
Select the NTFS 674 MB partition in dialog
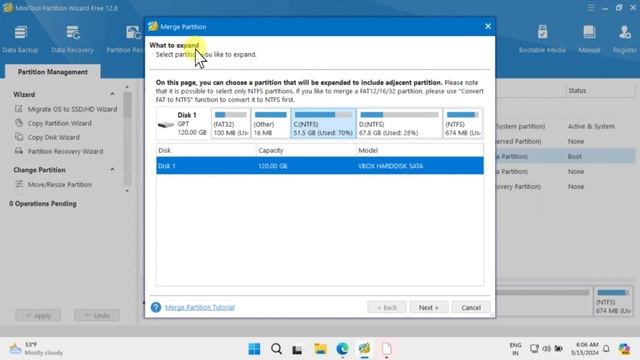tap(462, 123)
